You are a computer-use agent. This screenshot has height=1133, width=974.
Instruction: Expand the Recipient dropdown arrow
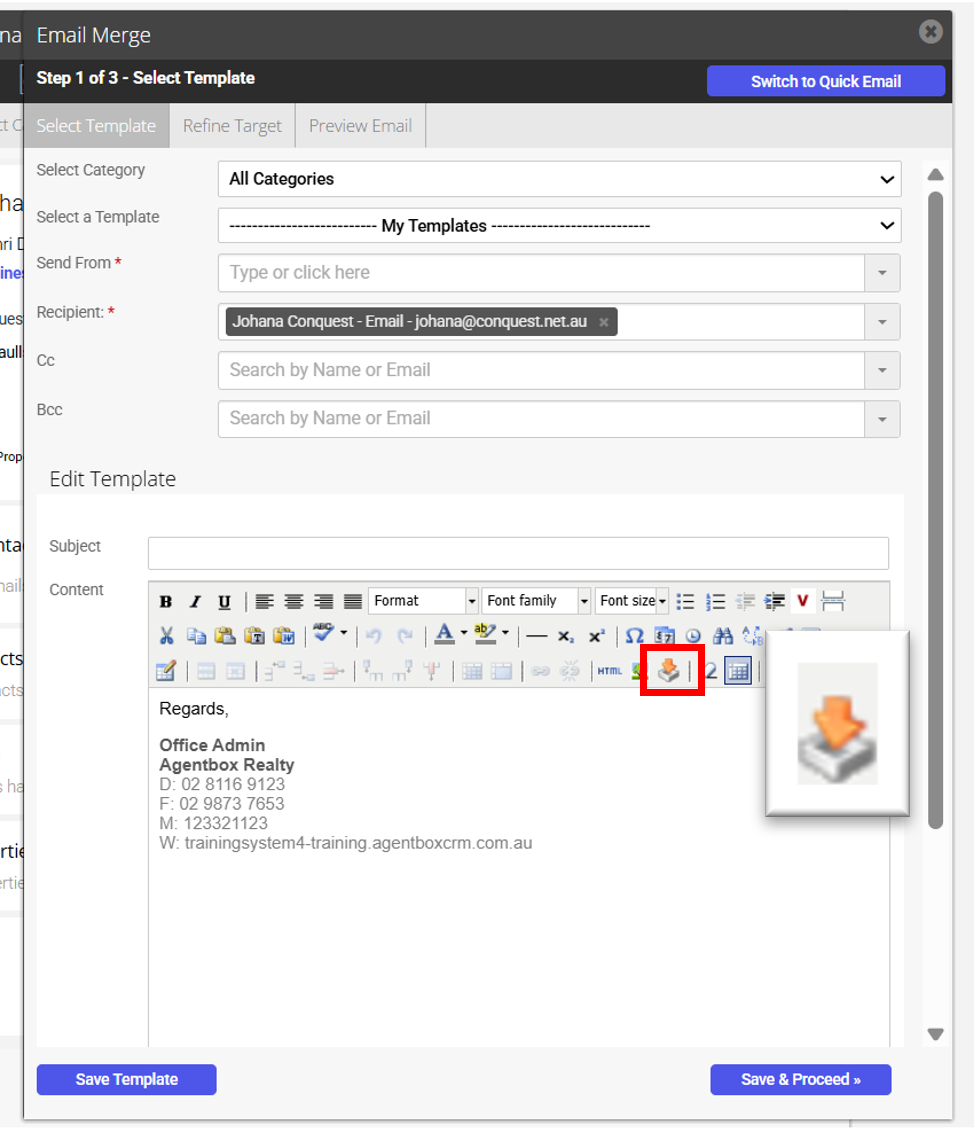882,322
